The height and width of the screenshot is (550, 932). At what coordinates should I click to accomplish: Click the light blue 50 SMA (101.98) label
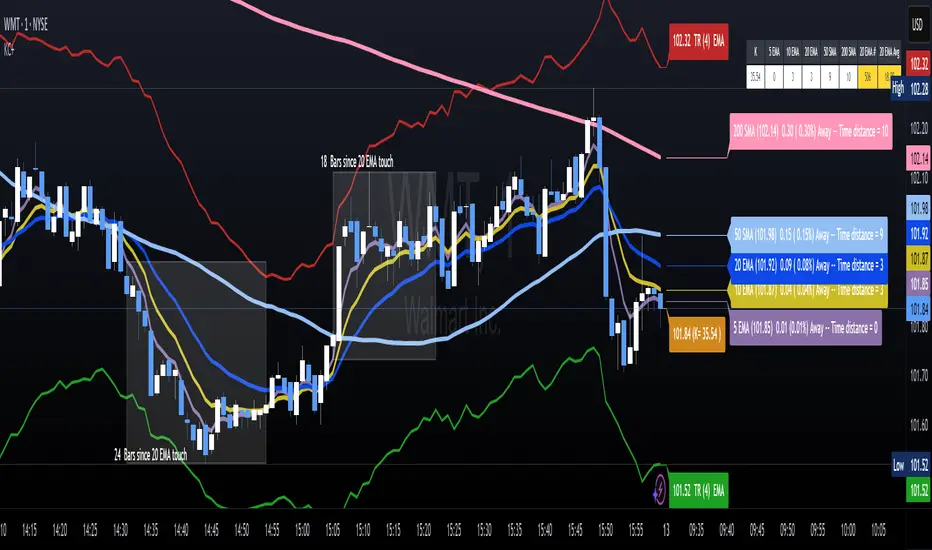[x=808, y=234]
